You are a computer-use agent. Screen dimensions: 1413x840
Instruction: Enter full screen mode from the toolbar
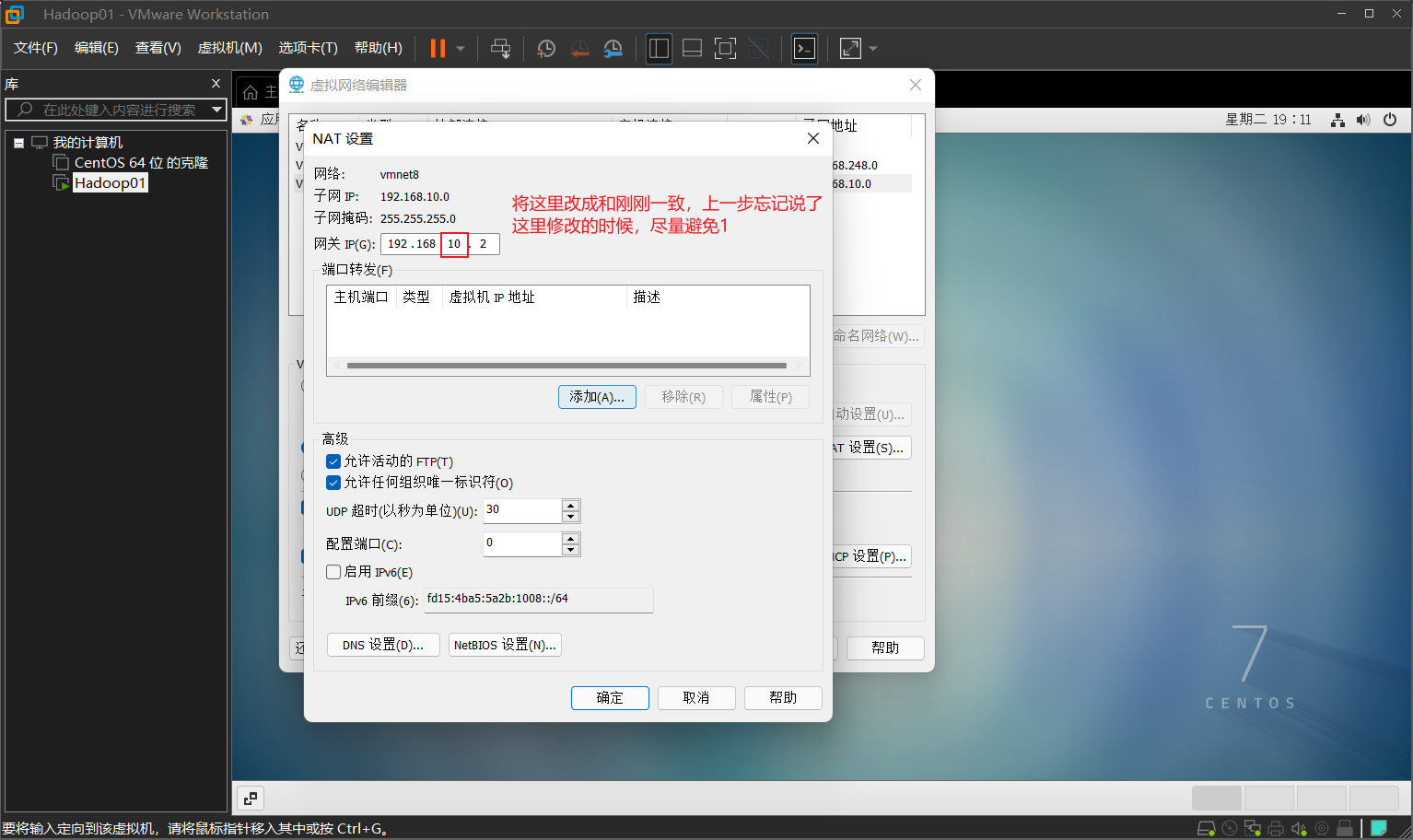[726, 49]
